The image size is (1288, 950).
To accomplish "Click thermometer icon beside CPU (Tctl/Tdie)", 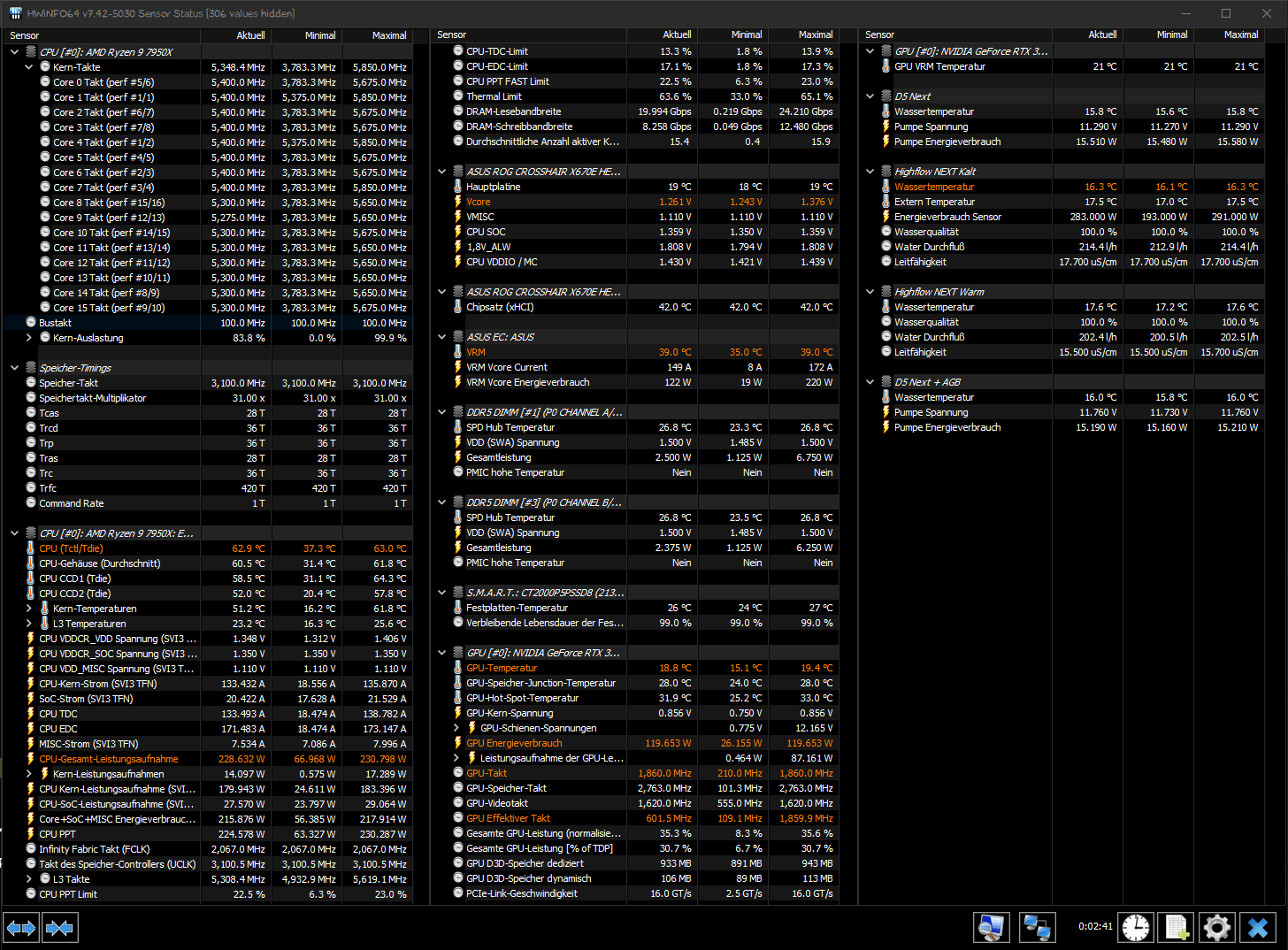I will point(31,548).
